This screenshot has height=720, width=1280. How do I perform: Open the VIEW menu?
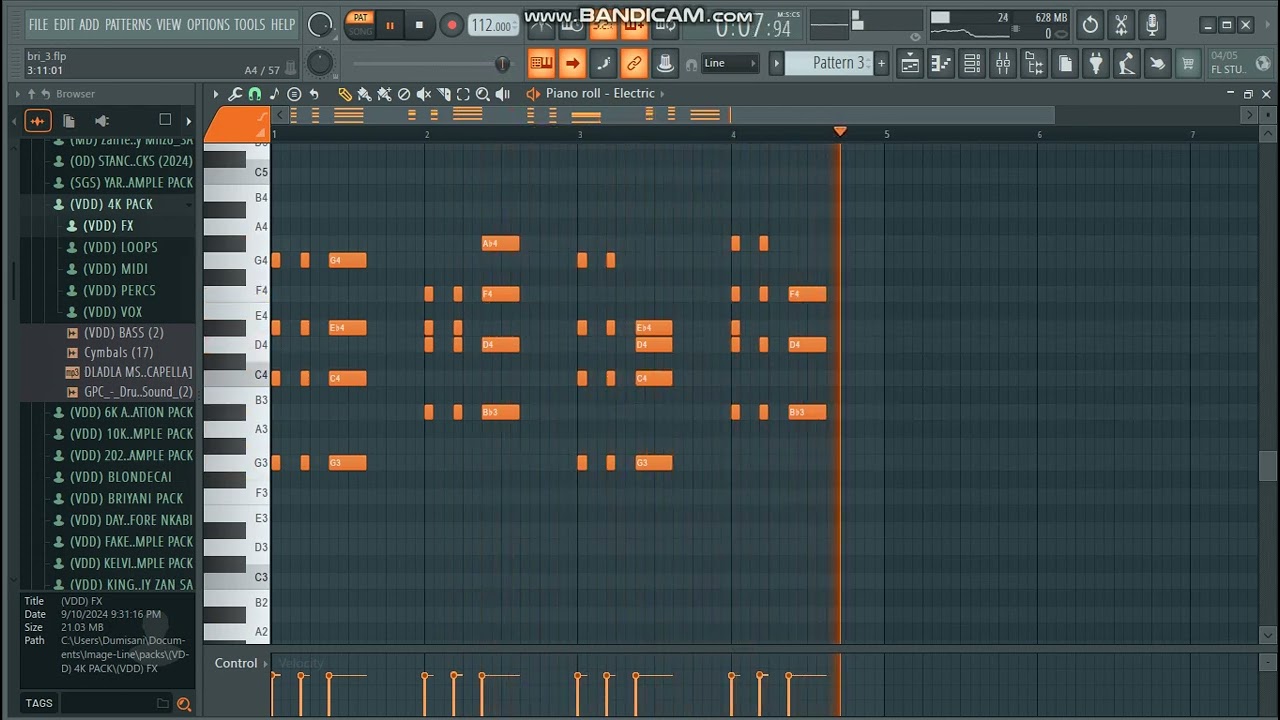[x=169, y=24]
